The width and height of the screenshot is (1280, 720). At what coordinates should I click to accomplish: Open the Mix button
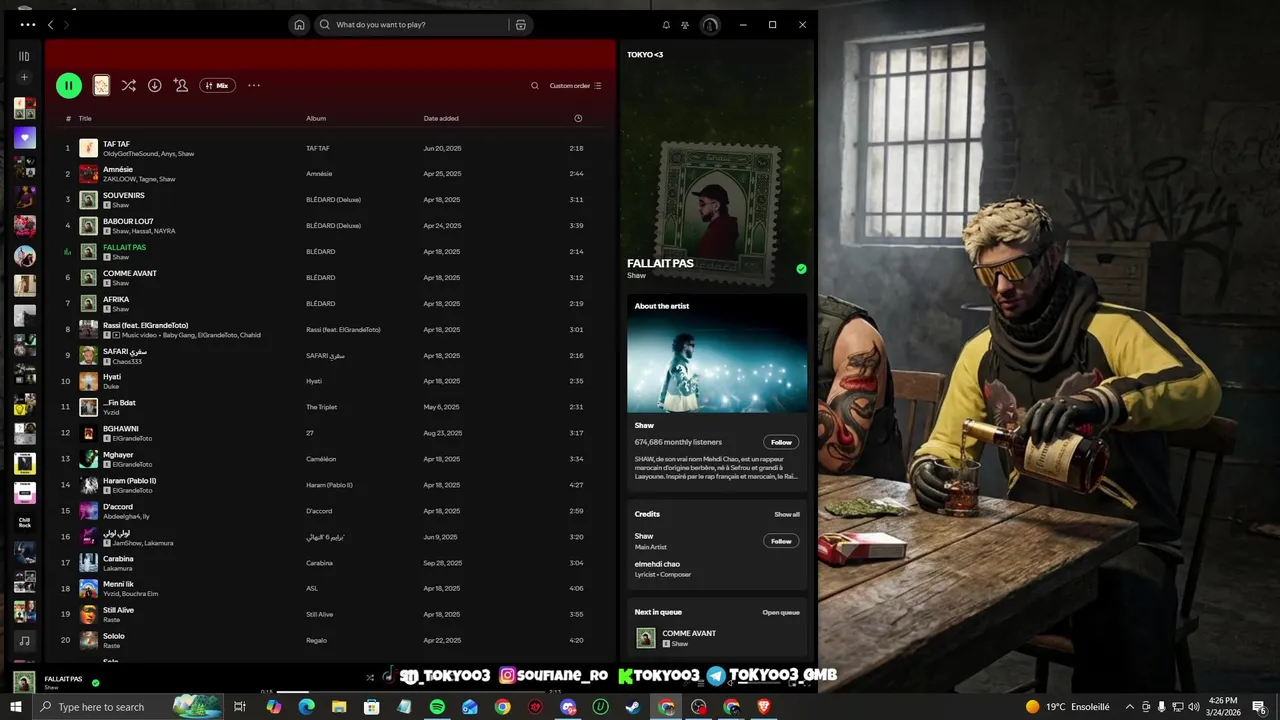217,86
